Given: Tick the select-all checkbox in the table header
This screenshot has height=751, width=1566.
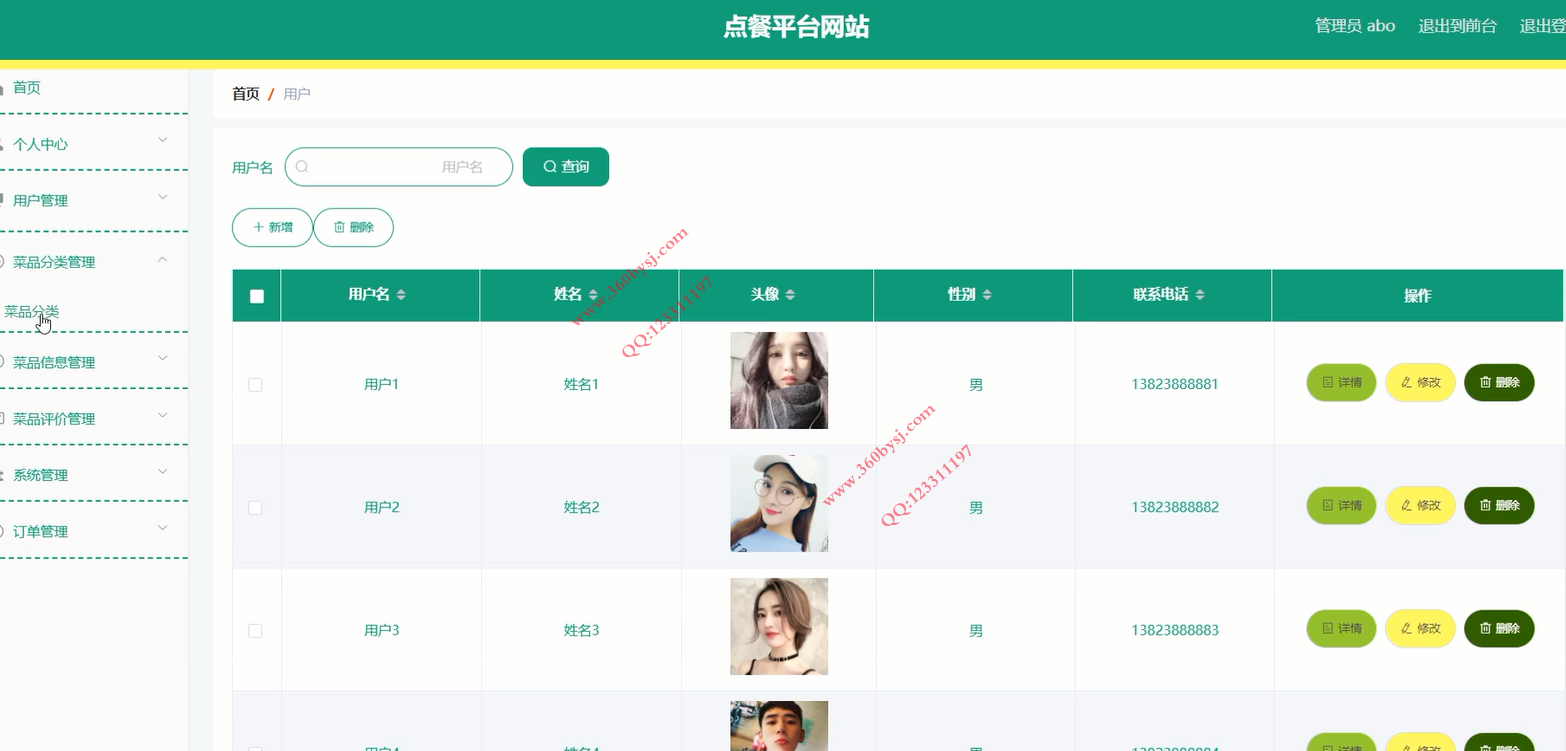Looking at the screenshot, I should tap(257, 296).
